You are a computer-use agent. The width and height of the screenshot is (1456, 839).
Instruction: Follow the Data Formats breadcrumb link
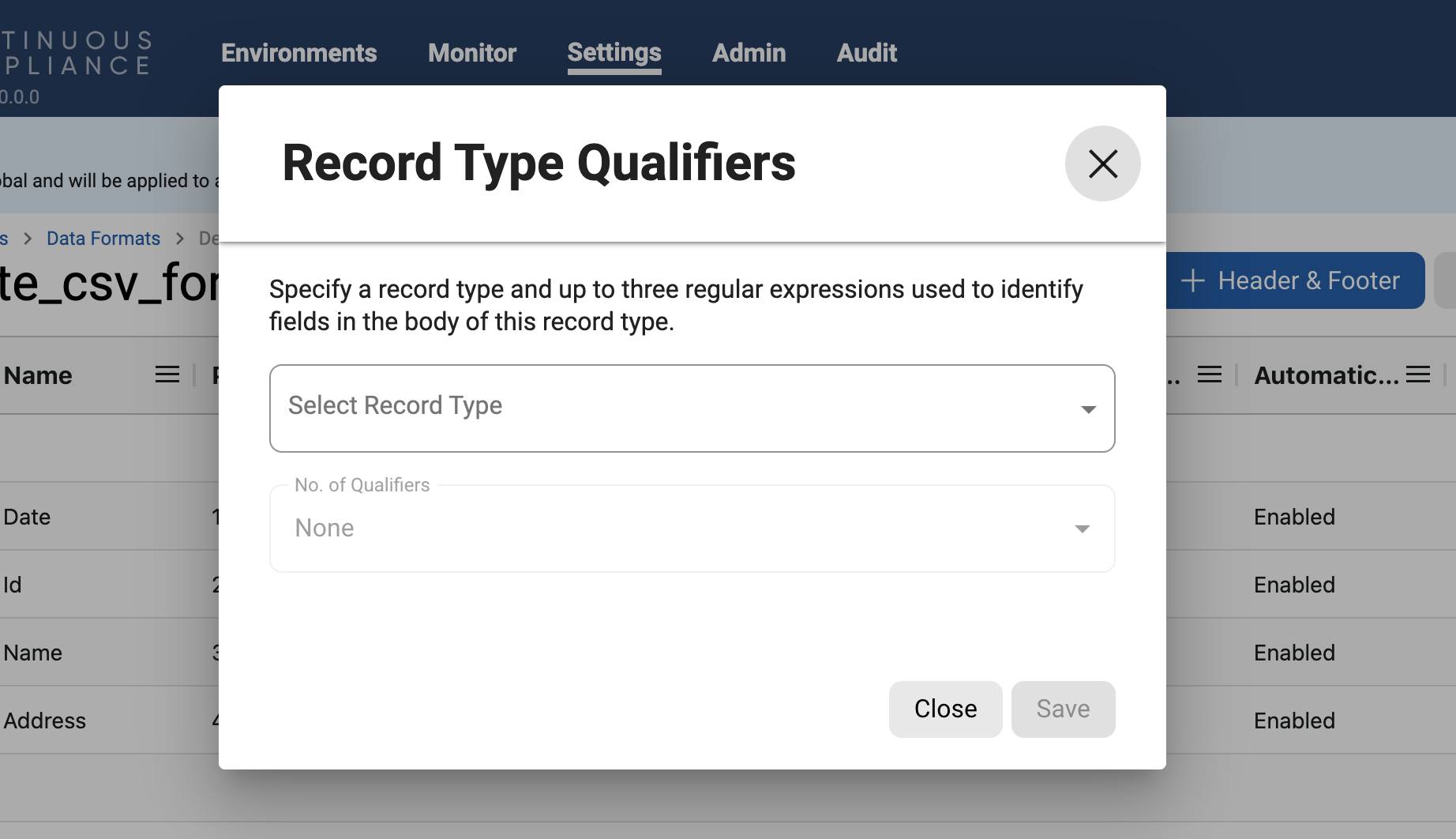[103, 239]
